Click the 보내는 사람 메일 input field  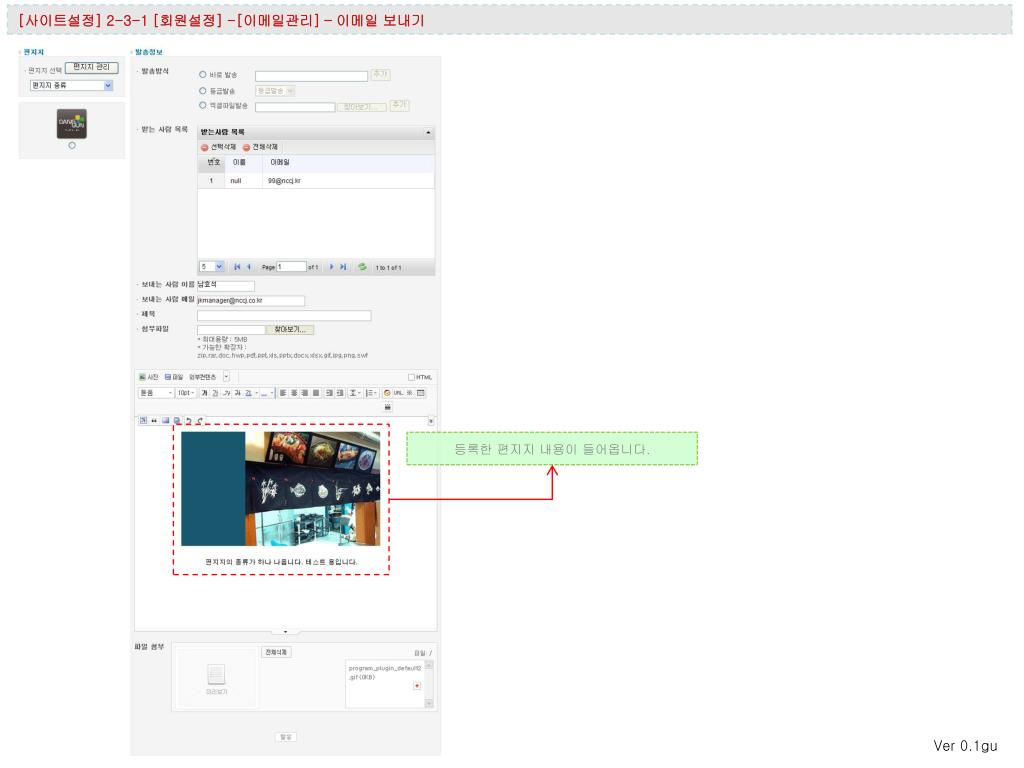(x=251, y=300)
